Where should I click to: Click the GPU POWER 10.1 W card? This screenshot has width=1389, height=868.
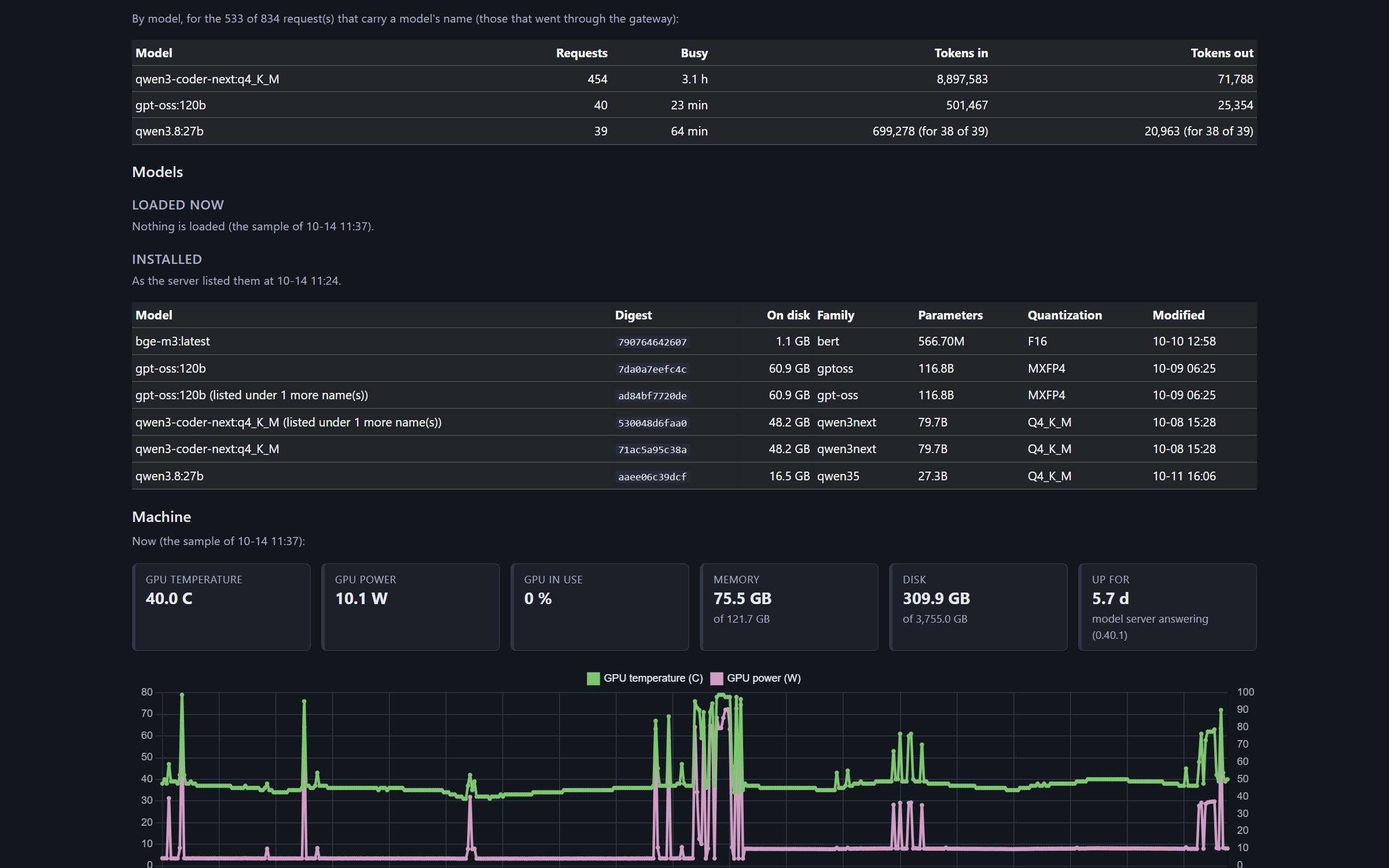[x=410, y=607]
